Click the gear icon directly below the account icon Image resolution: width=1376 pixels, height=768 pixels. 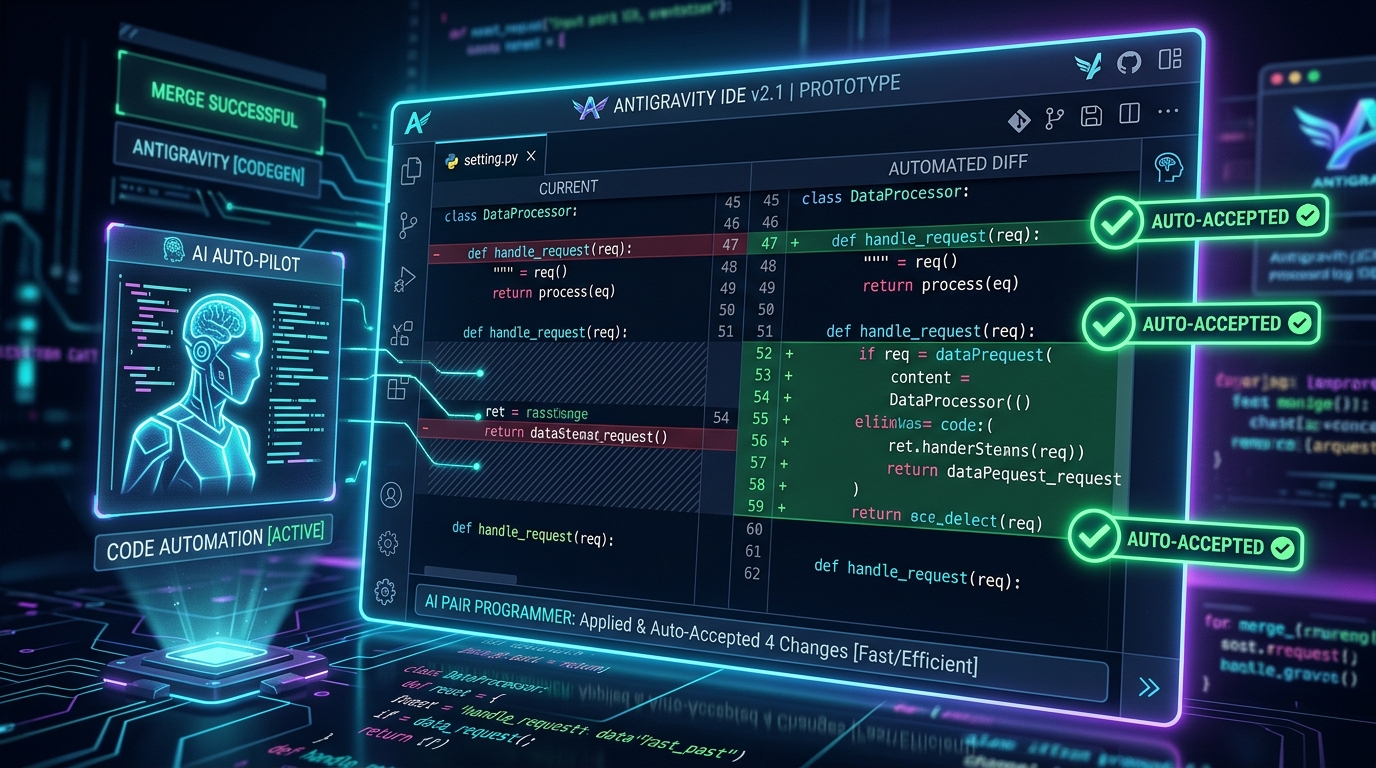coord(388,544)
